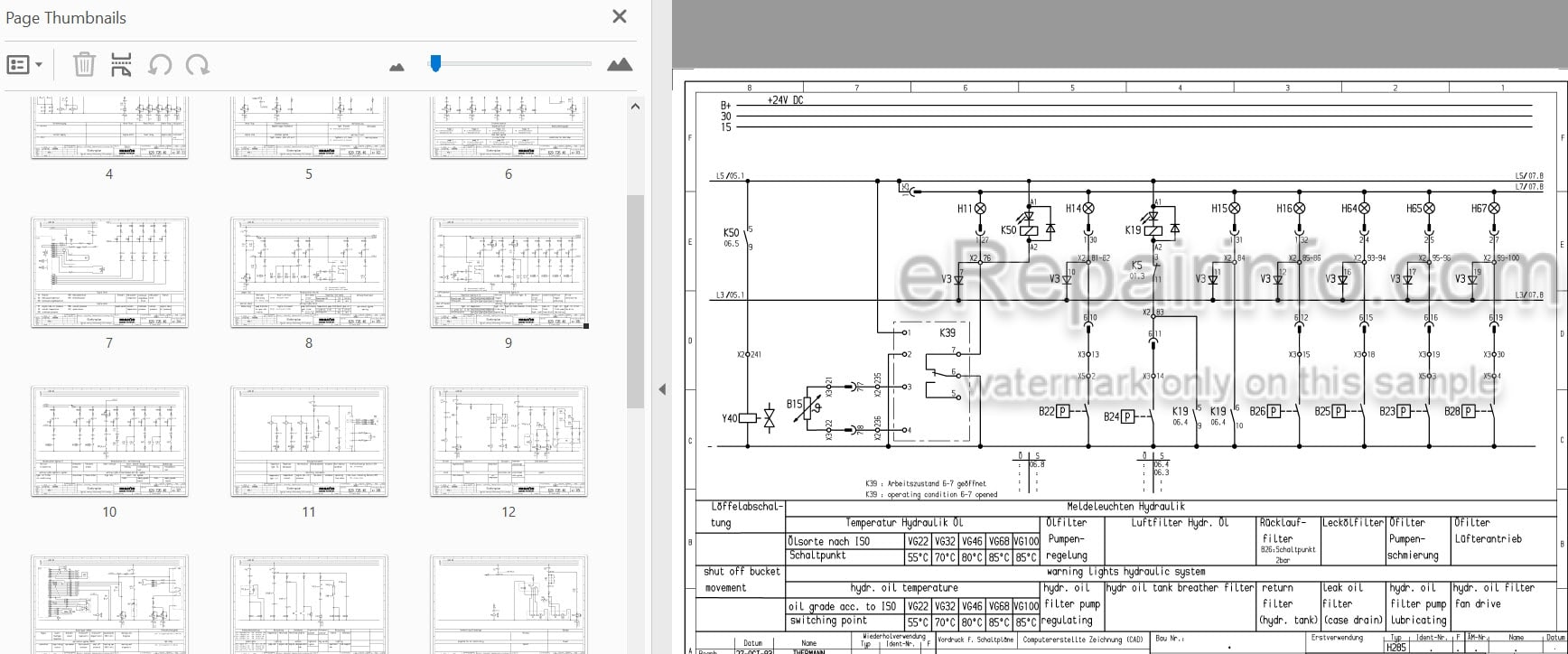Delete selected page with trash icon
This screenshot has width=1568, height=654.
pos(84,65)
